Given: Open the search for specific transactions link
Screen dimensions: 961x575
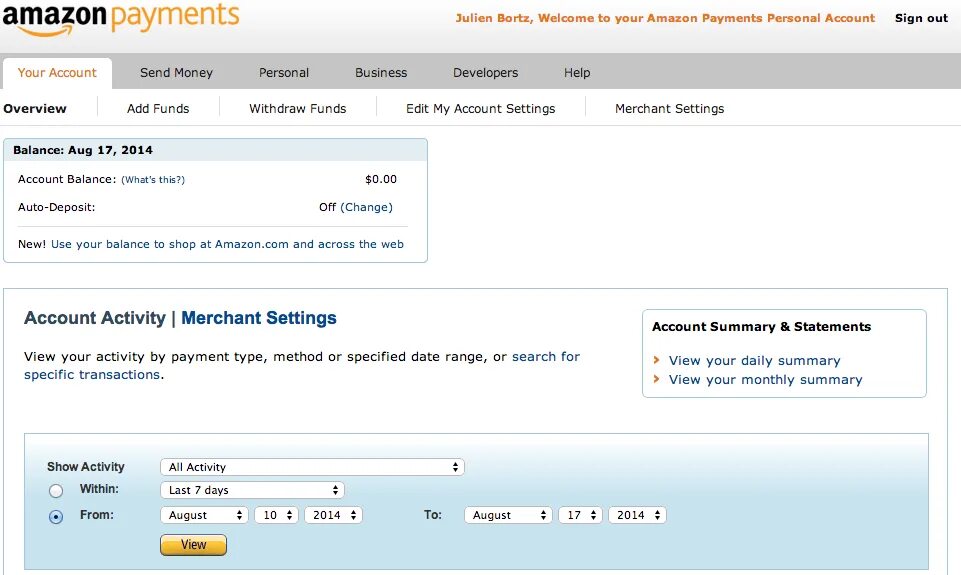Looking at the screenshot, I should coord(302,365).
